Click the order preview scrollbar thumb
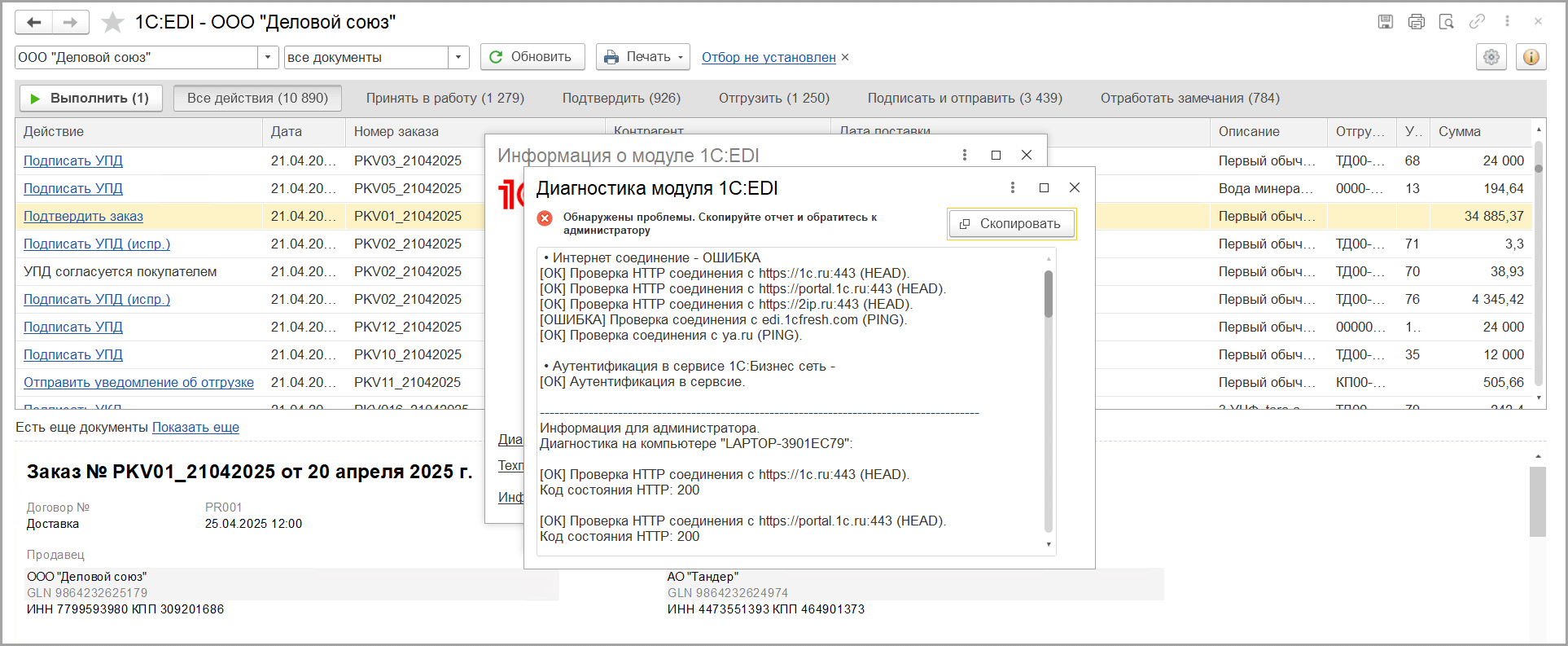 pyautogui.click(x=1538, y=502)
